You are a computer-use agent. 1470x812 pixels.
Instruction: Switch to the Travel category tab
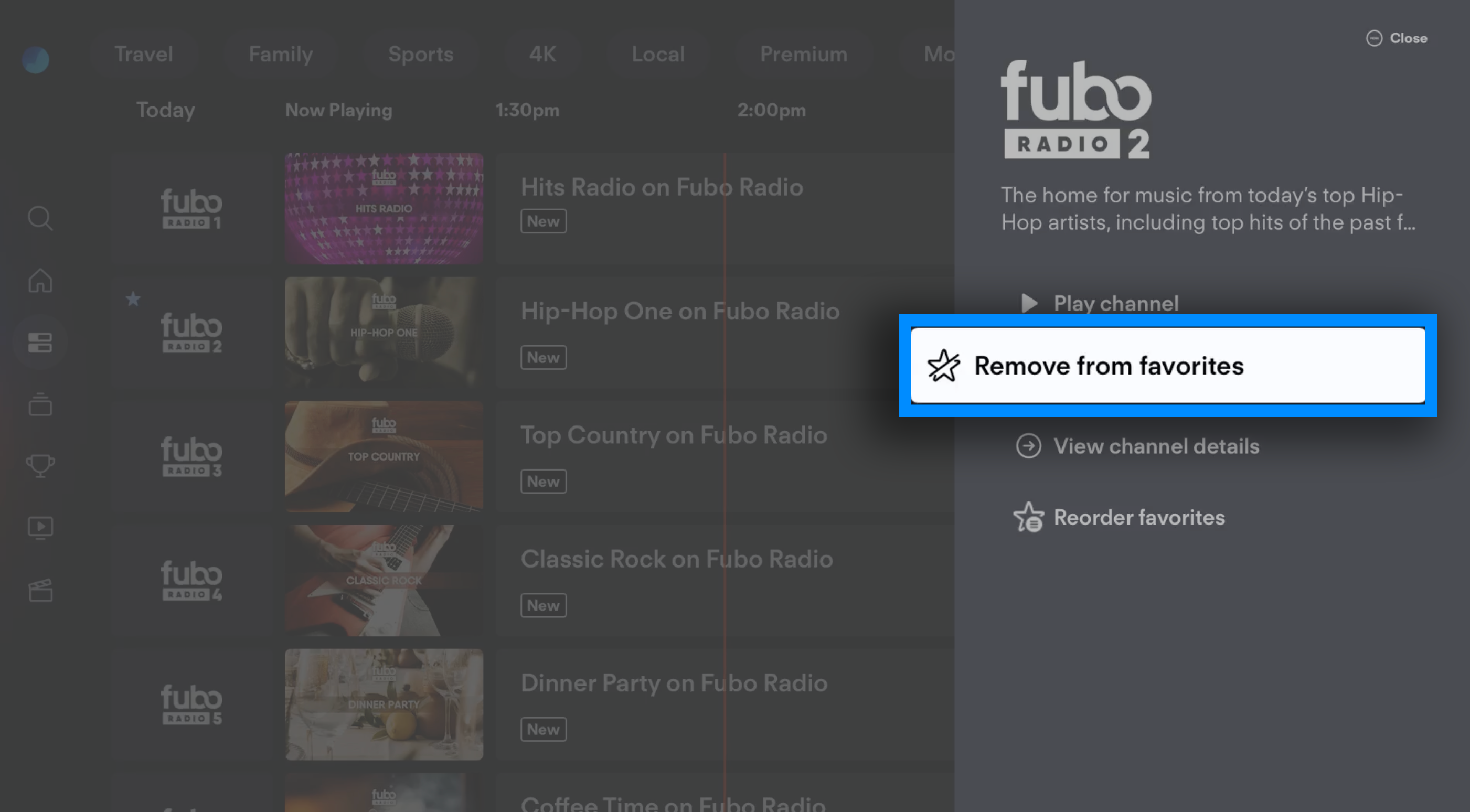tap(144, 54)
